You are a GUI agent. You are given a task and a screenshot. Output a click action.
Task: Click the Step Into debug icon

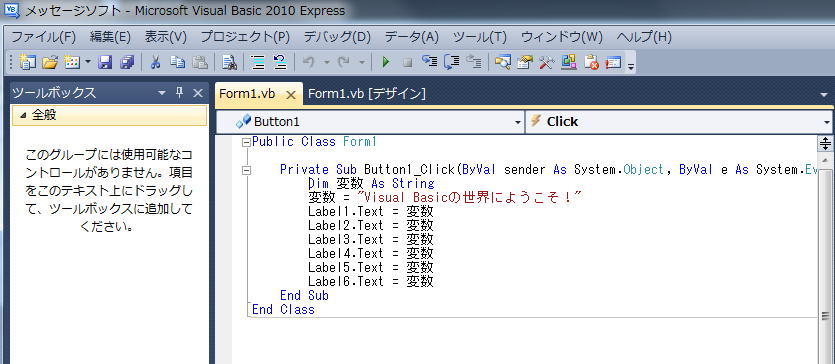(429, 63)
